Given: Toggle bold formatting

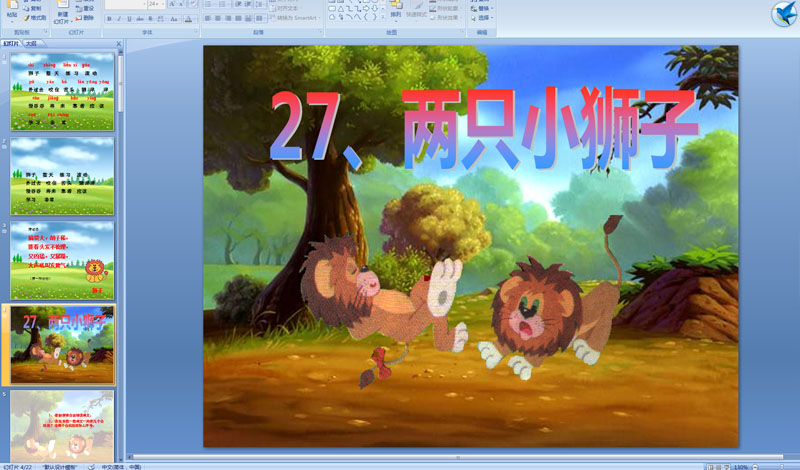Looking at the screenshot, I should click(109, 19).
